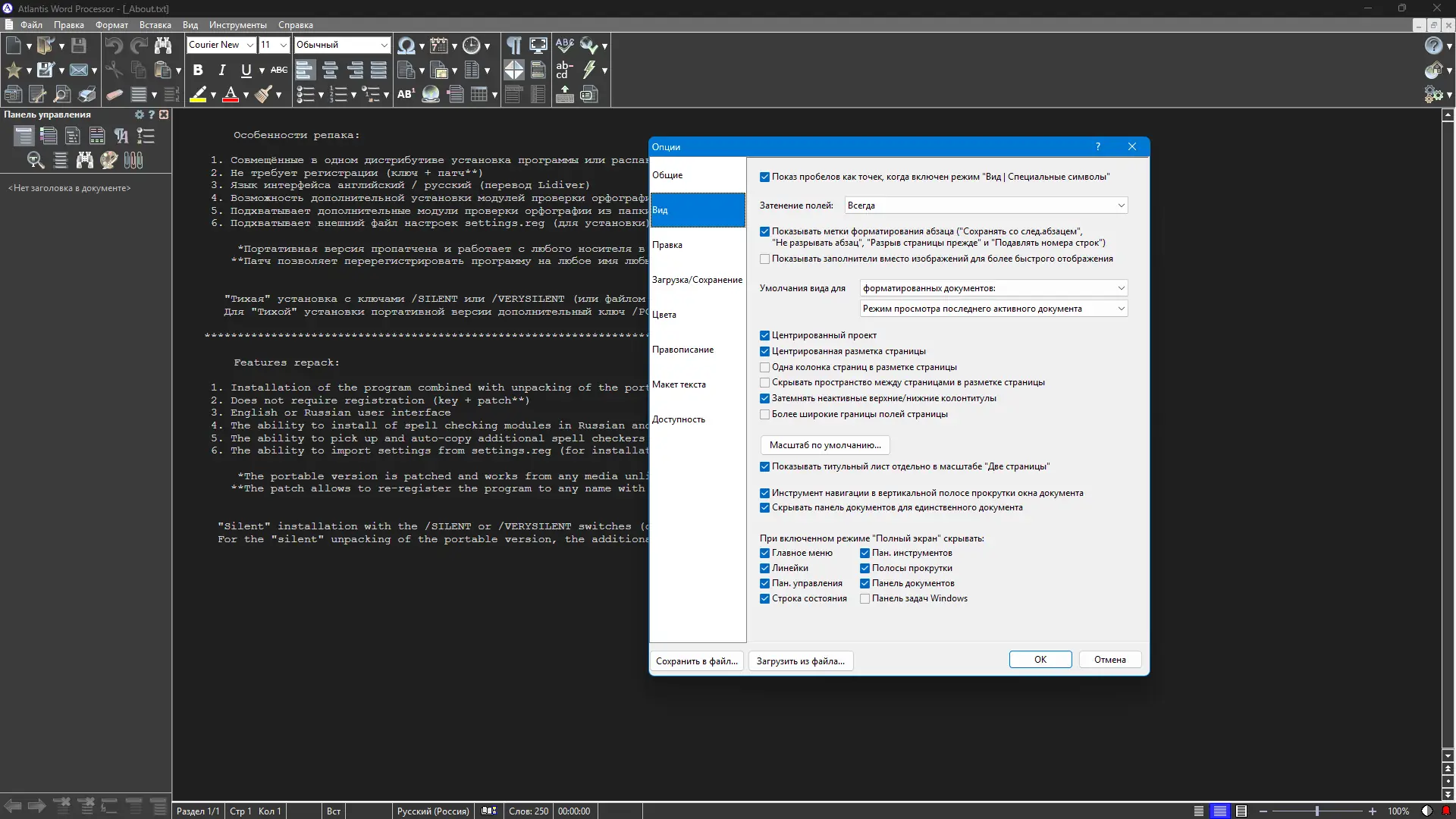Click 'Масштаб по умолчанию...' button
This screenshot has height=819, width=1456.
[x=824, y=445]
